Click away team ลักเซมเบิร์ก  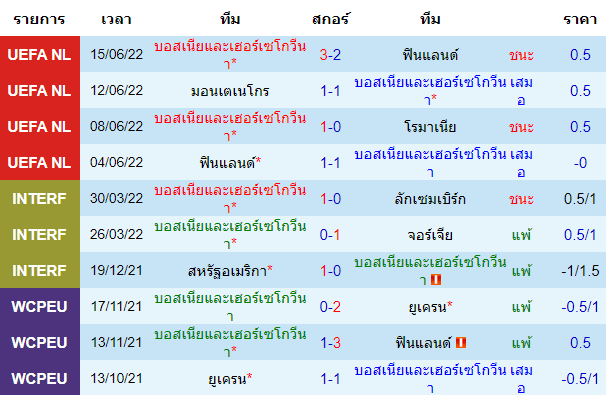coord(430,199)
